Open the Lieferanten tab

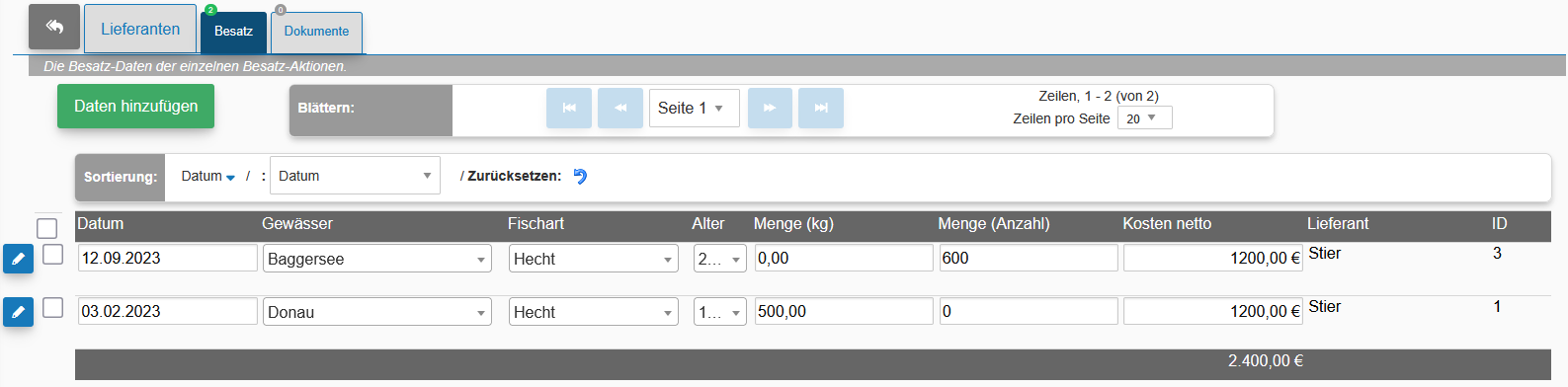(140, 29)
